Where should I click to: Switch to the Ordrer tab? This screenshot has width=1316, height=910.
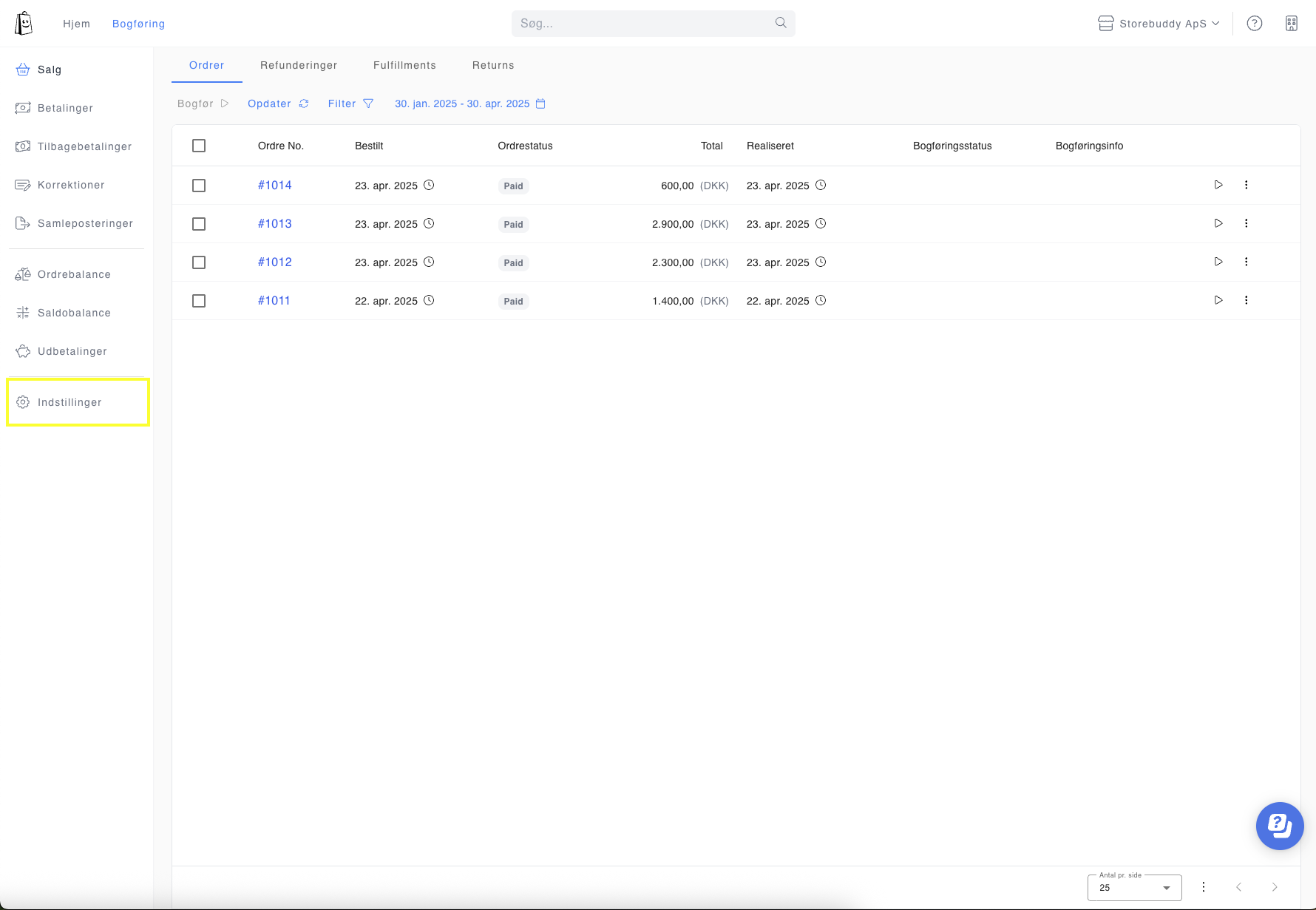pyautogui.click(x=207, y=65)
